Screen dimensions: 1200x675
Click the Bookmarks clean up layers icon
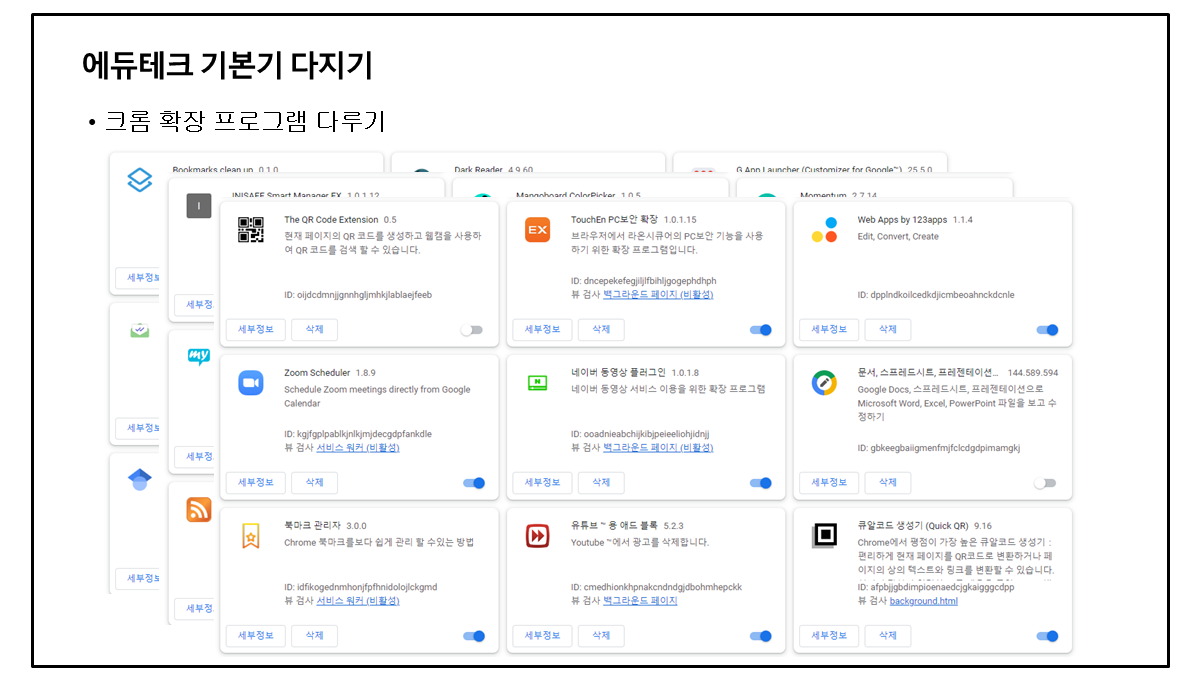tap(139, 180)
